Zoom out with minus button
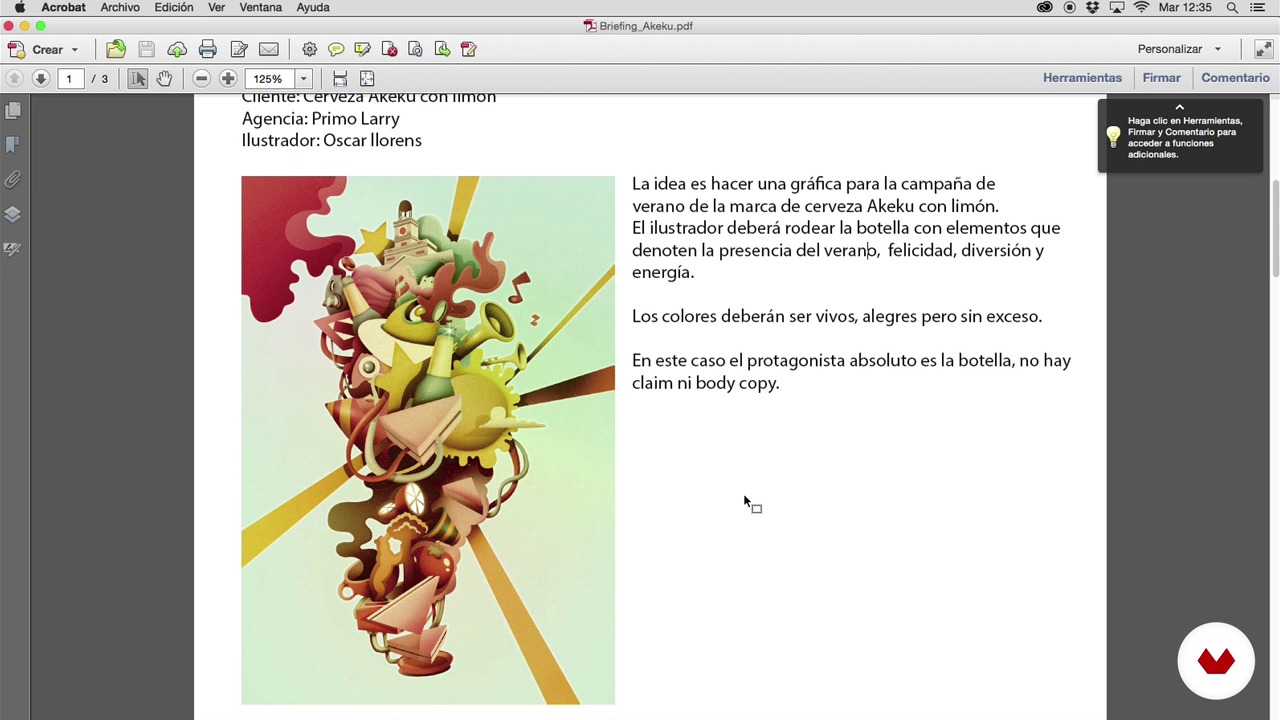Image resolution: width=1280 pixels, height=720 pixels. pos(201,78)
